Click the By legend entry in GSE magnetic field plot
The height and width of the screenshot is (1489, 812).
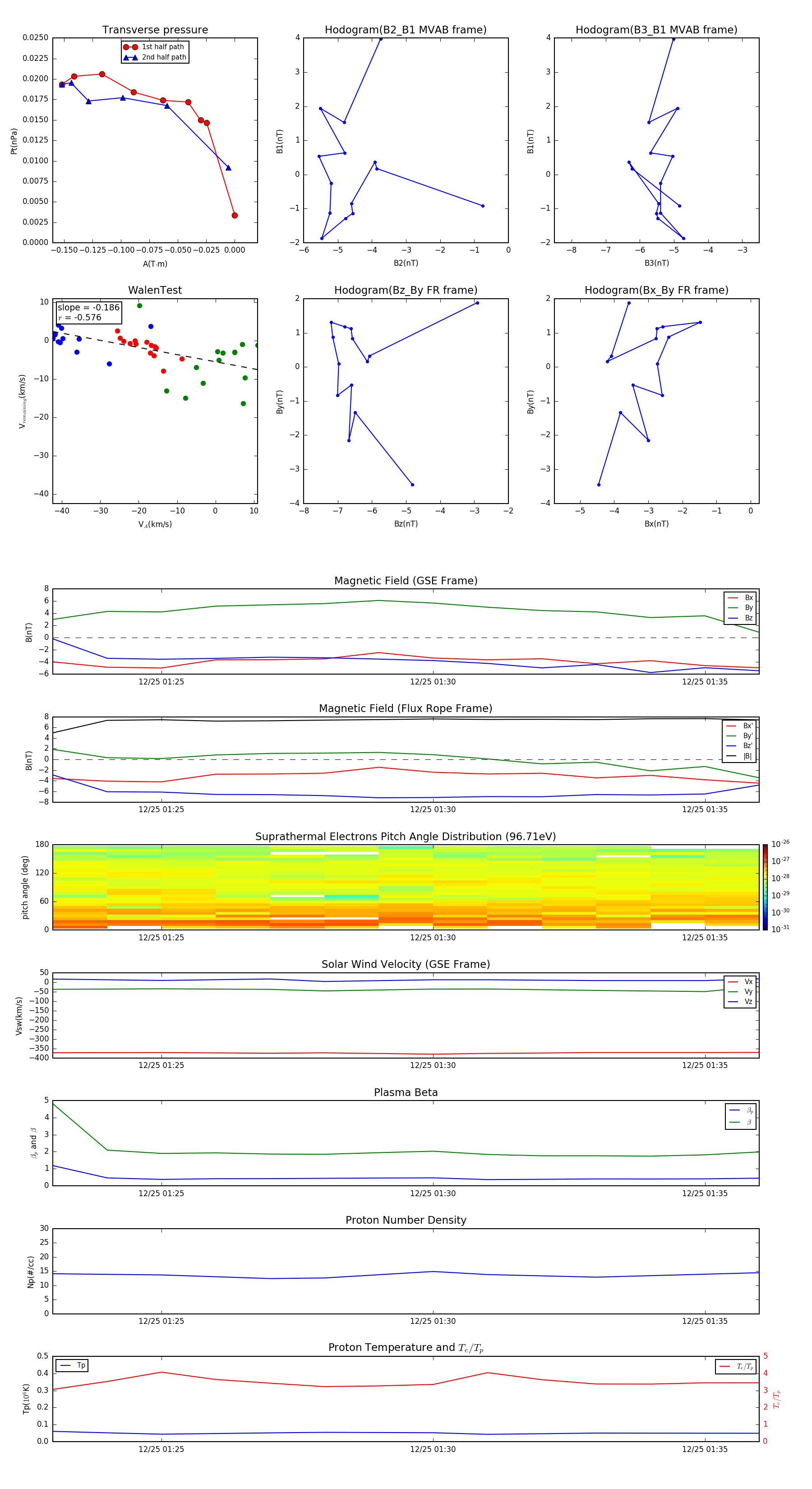click(740, 608)
